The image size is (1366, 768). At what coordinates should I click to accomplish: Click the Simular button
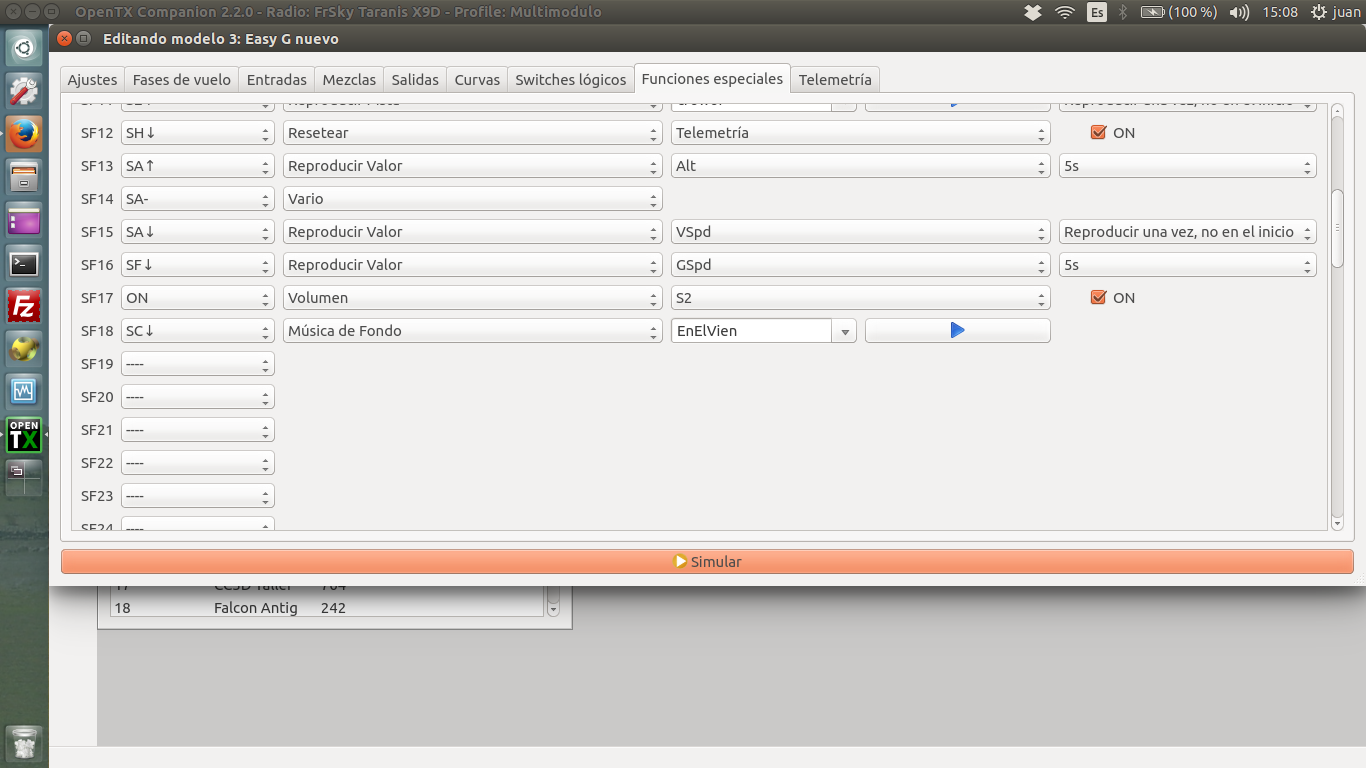(x=707, y=562)
